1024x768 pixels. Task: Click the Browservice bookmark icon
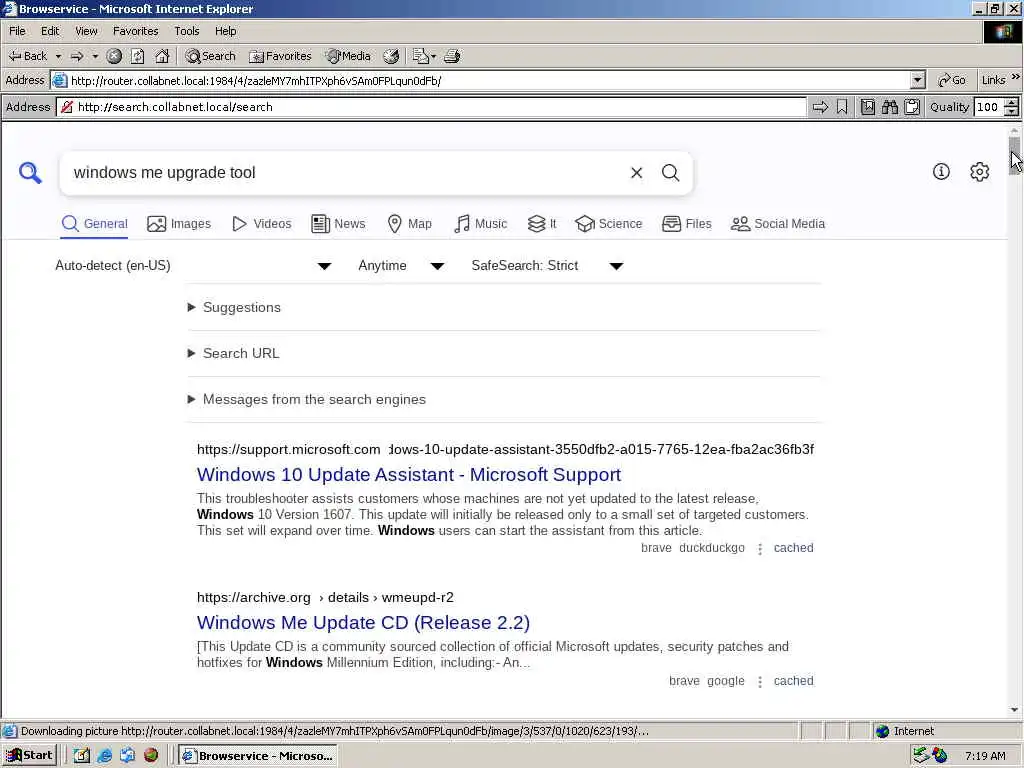point(842,107)
